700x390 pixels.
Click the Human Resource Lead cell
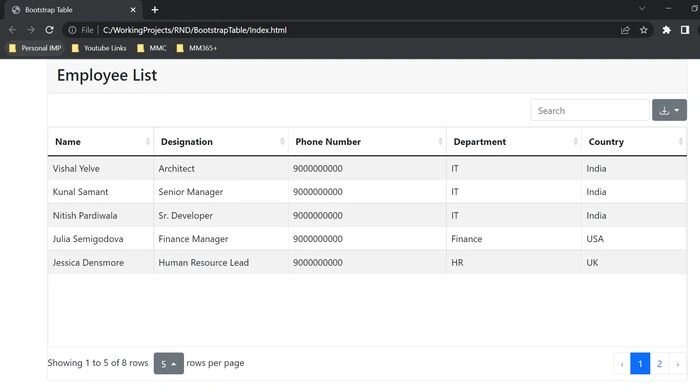(x=221, y=262)
